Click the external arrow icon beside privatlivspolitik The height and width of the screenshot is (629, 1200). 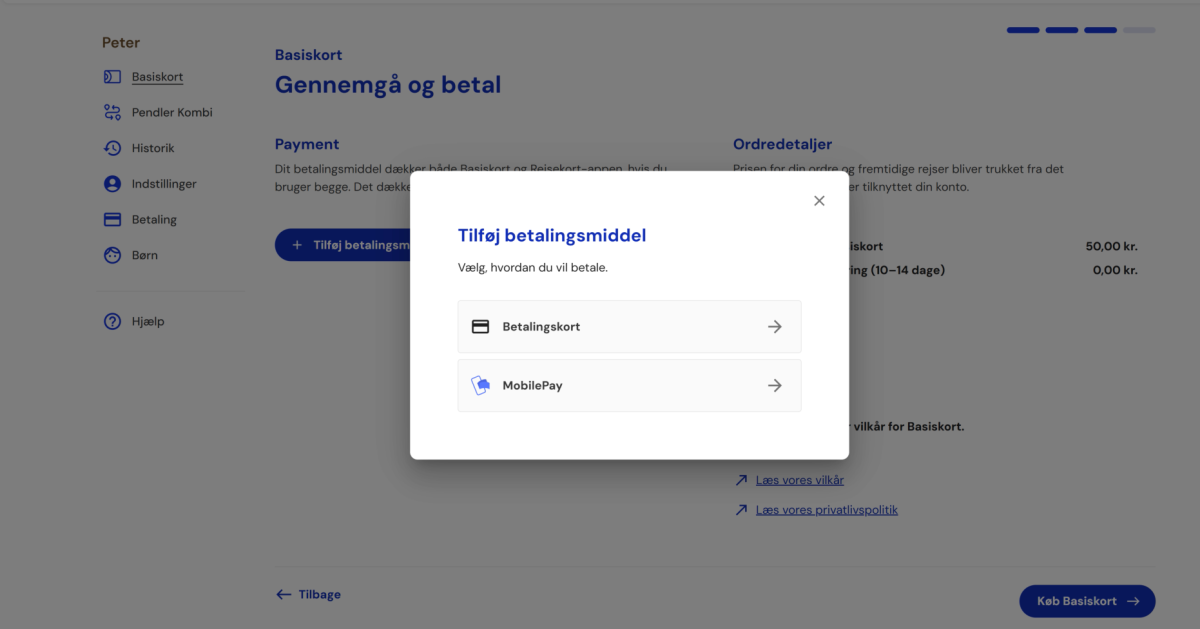click(x=741, y=510)
